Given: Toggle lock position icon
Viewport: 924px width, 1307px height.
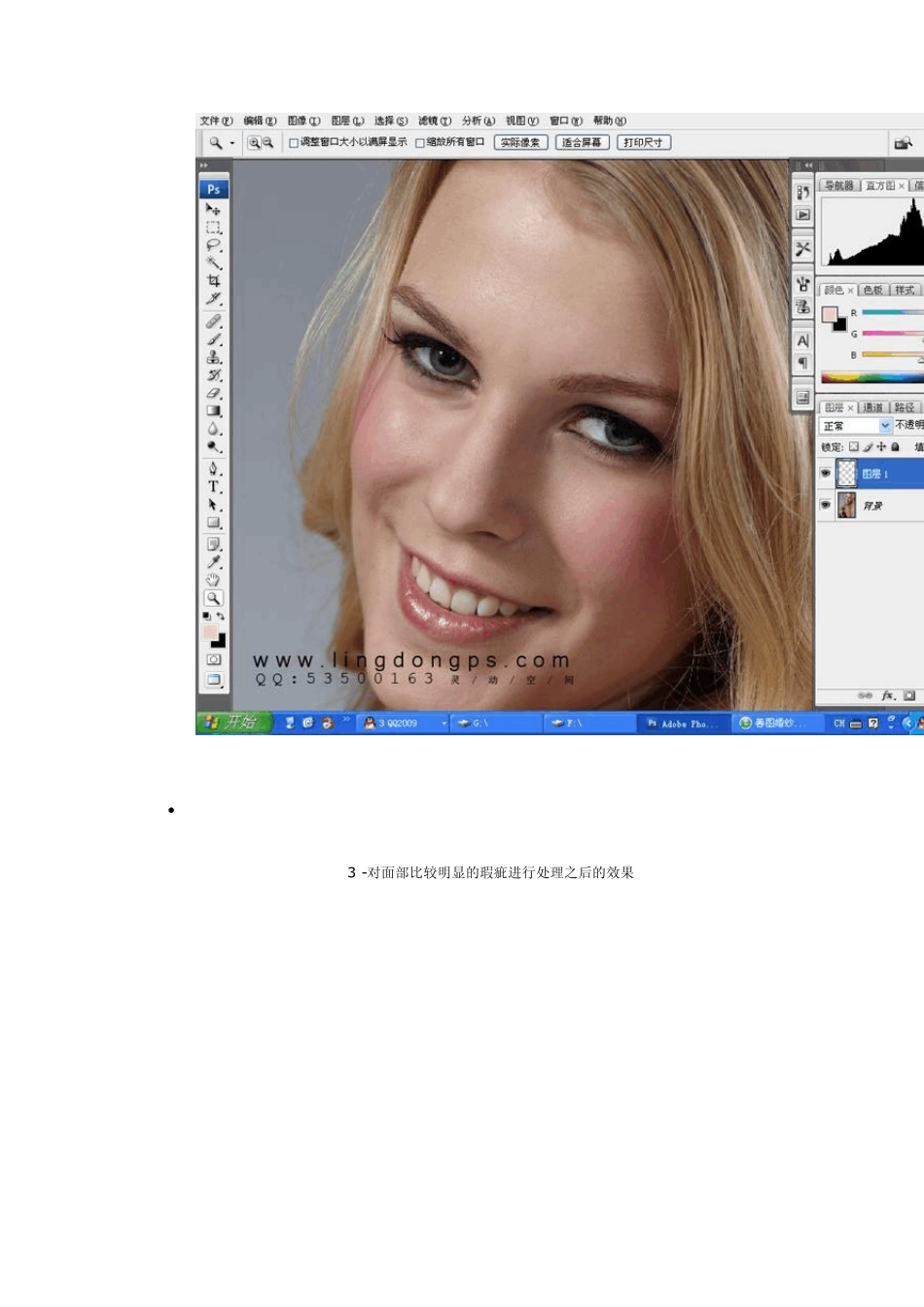Looking at the screenshot, I should 881,447.
